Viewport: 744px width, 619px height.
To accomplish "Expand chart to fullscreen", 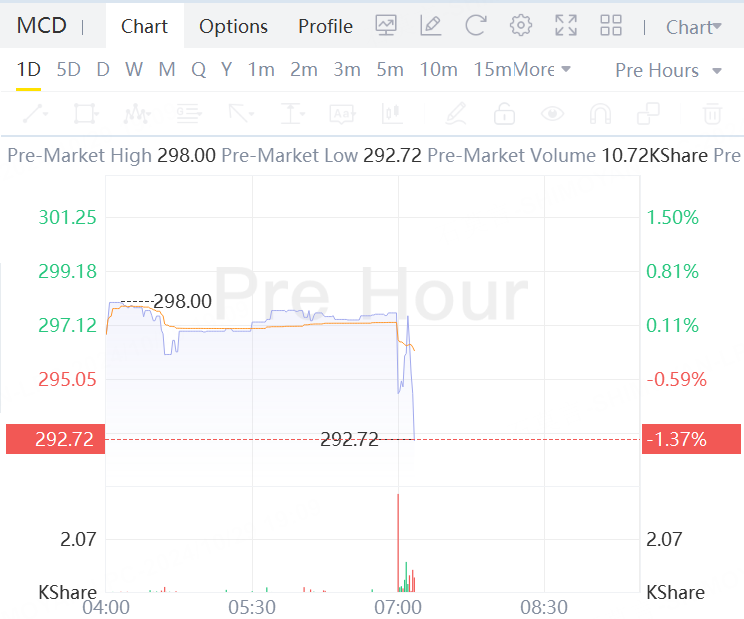I will 566,26.
